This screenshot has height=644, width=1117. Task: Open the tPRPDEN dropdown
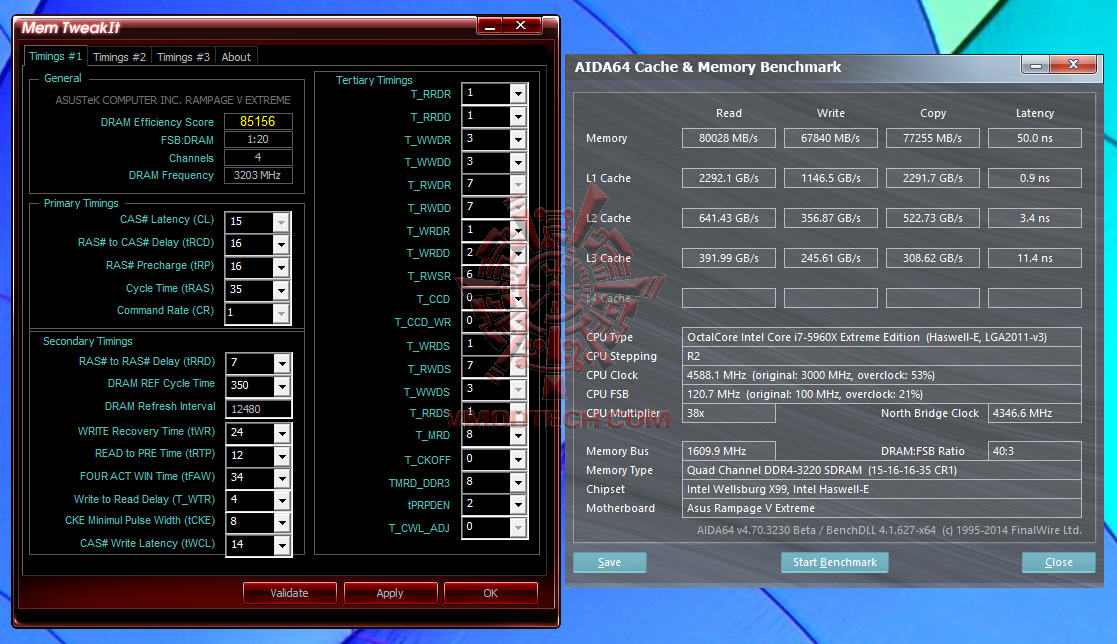tap(518, 504)
